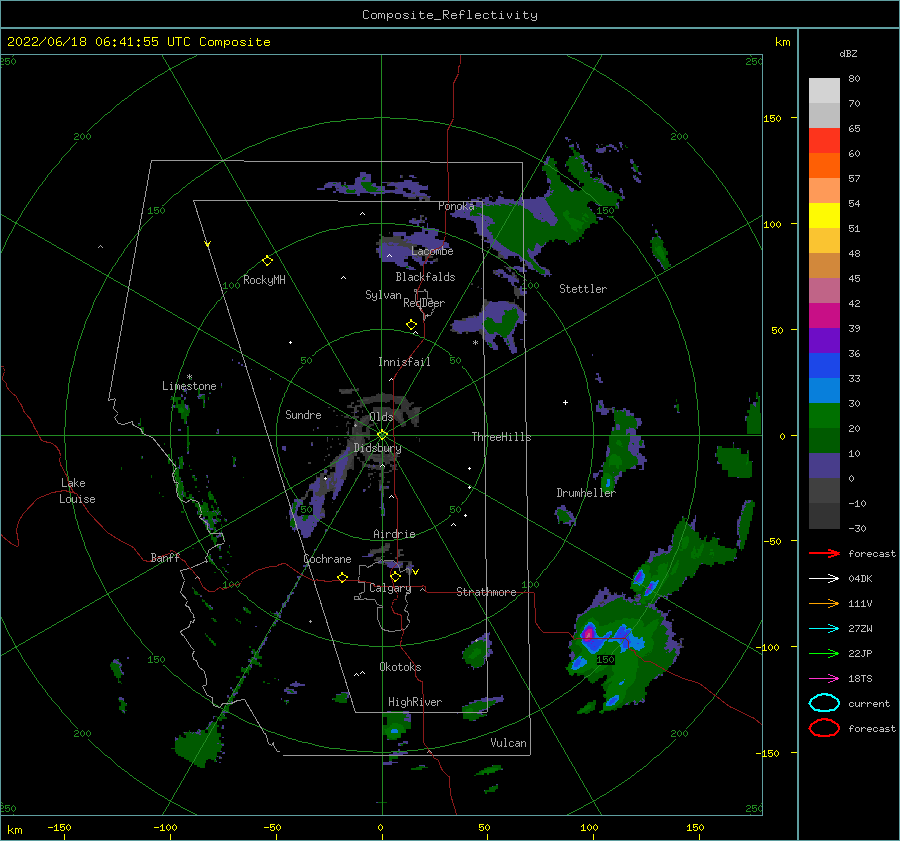Click the Stettler map label
Viewport: 900px width, 841px height.
[583, 289]
